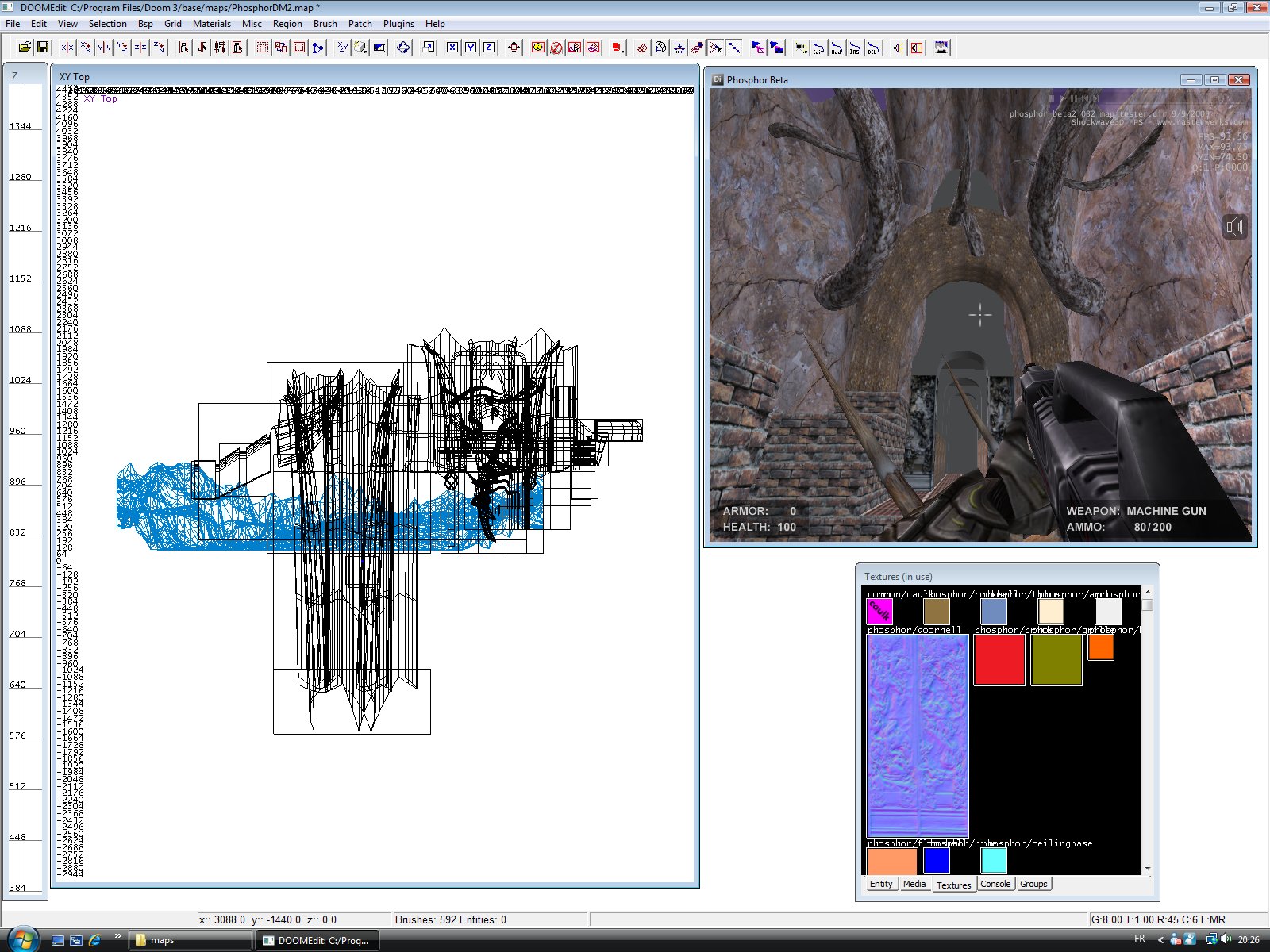
Task: Select the cyan phosphor/ceilingbase texture swatch
Action: pyautogui.click(x=994, y=861)
